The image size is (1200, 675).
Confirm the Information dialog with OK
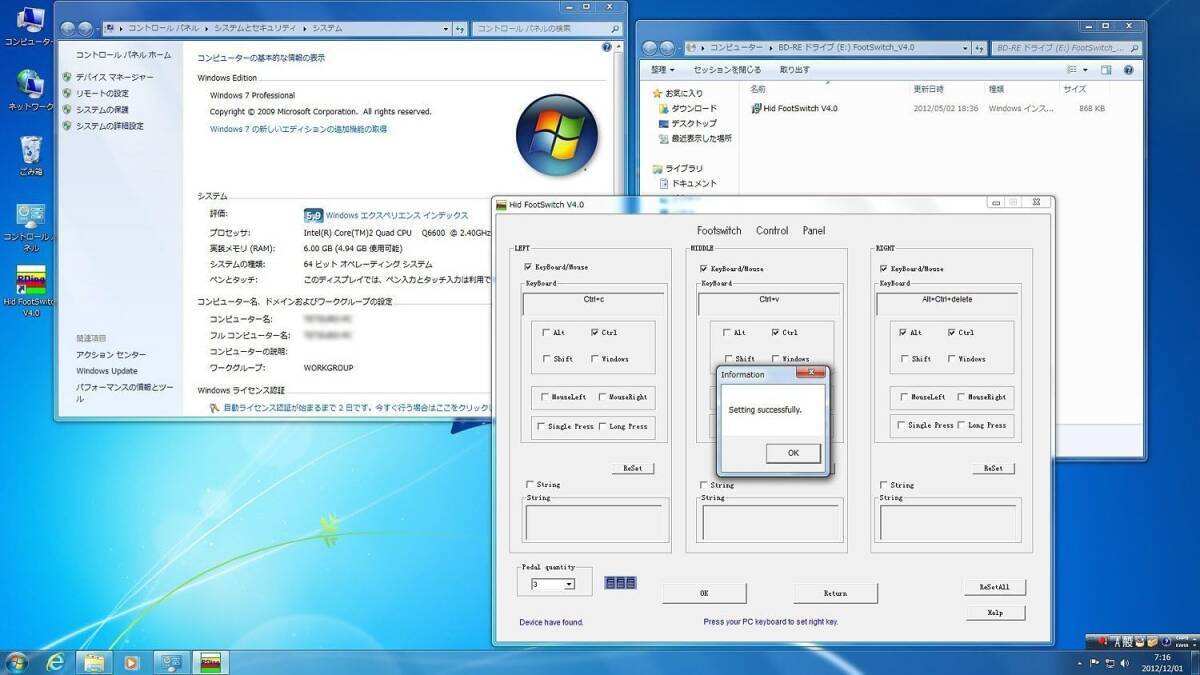pyautogui.click(x=793, y=452)
